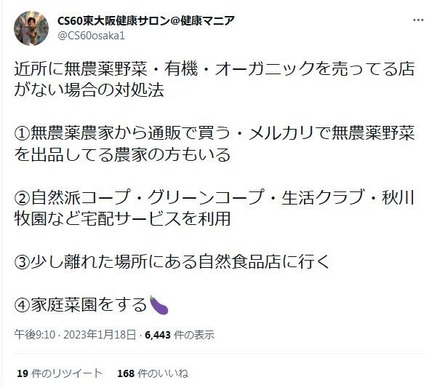This screenshot has width=429, height=388.
Task: Click the author's profile avatar
Action: click(x=31, y=28)
